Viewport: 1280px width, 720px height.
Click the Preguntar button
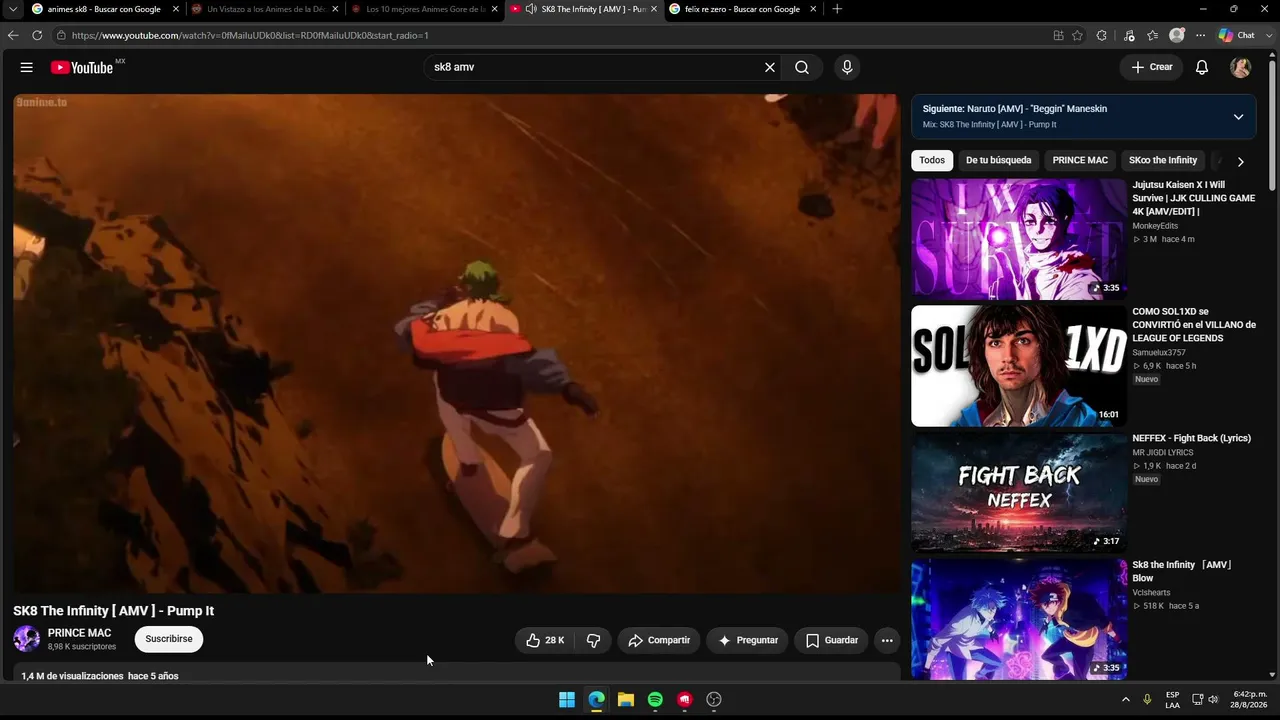click(x=747, y=640)
